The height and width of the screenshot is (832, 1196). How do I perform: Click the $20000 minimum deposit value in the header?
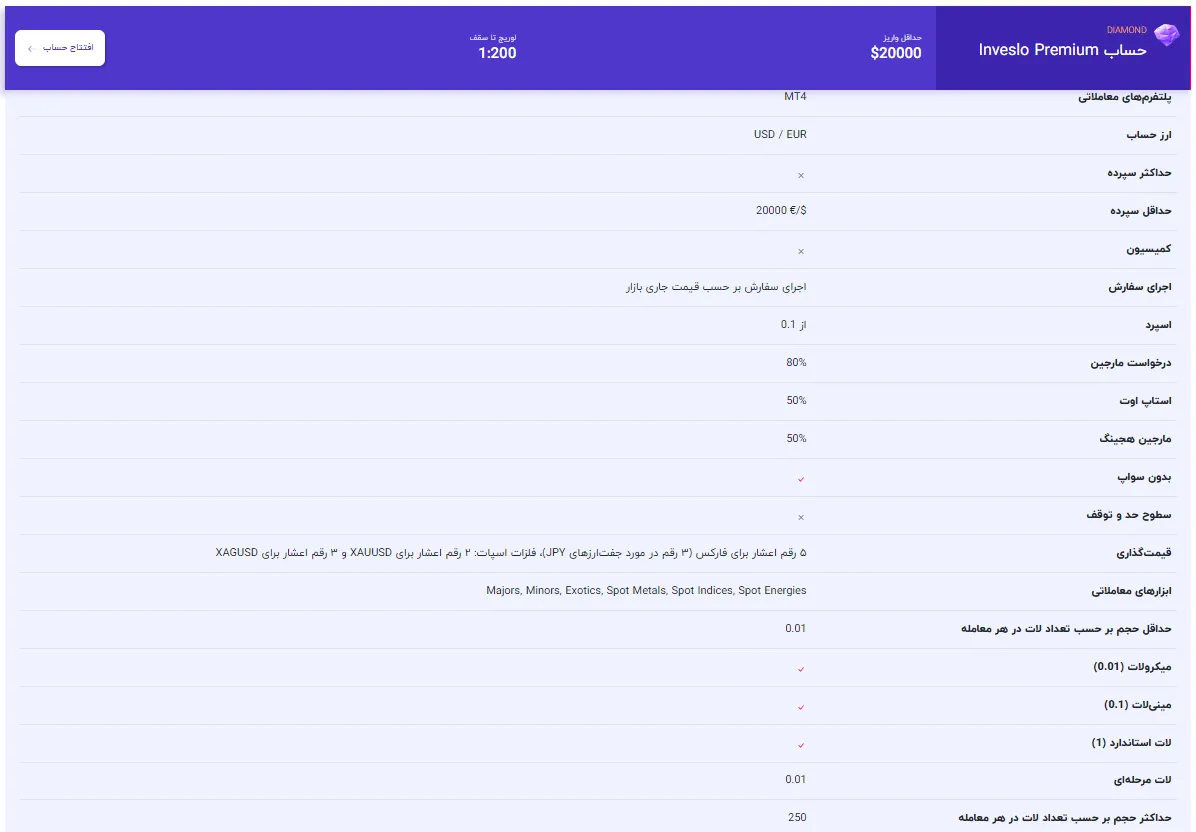coord(895,53)
